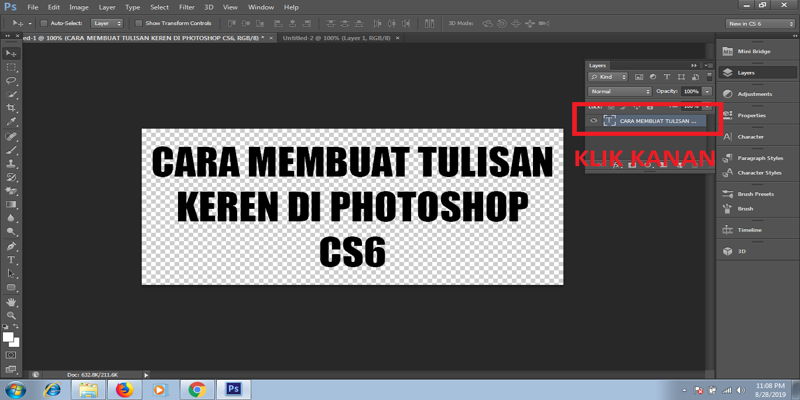Viewport: 800px width, 400px height.
Task: Select the Path Selection tool
Action: pos(11,274)
